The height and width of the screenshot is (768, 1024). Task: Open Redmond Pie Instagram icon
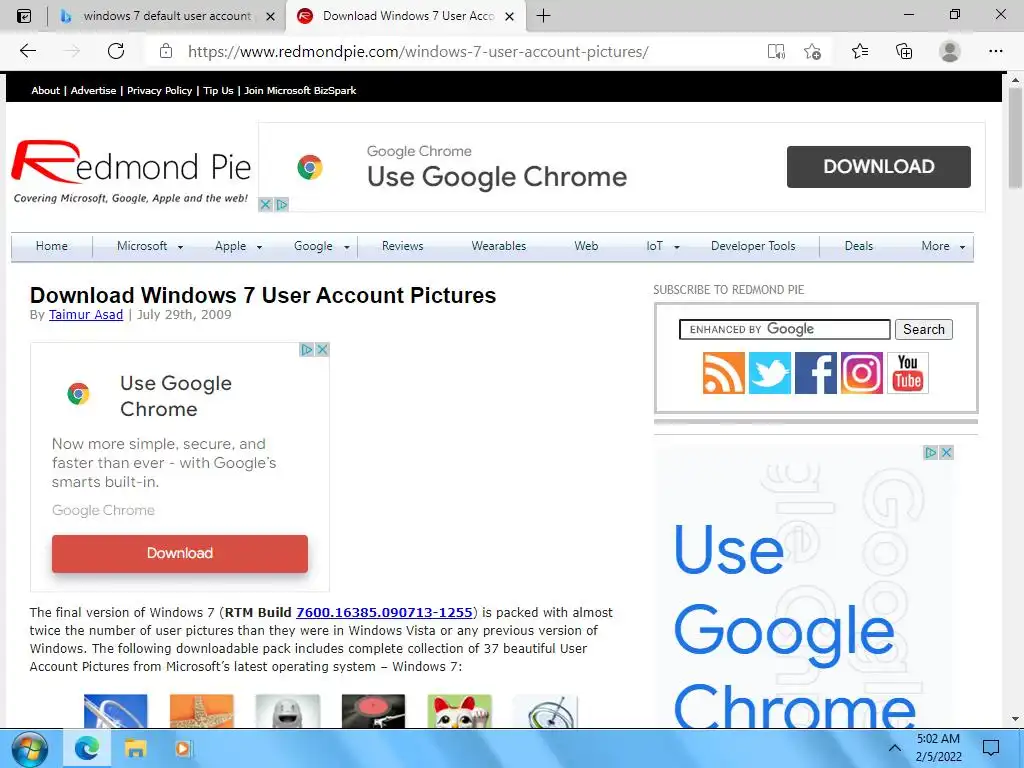coord(861,373)
